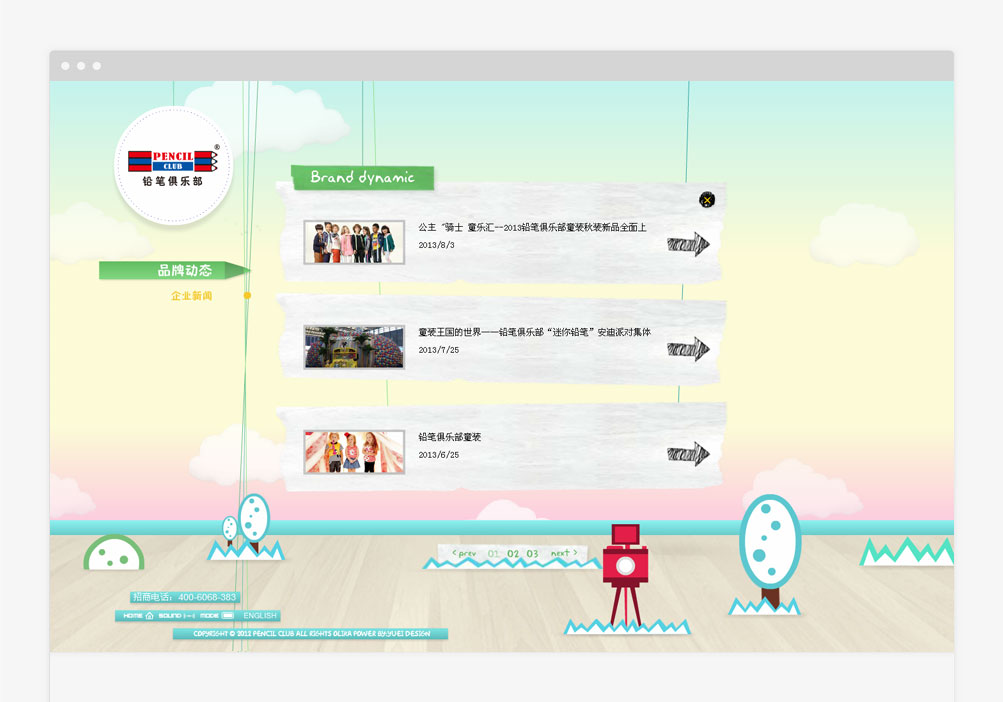Click arrow for the 2013/8/3 news item
The height and width of the screenshot is (702, 1003).
pyautogui.click(x=688, y=244)
